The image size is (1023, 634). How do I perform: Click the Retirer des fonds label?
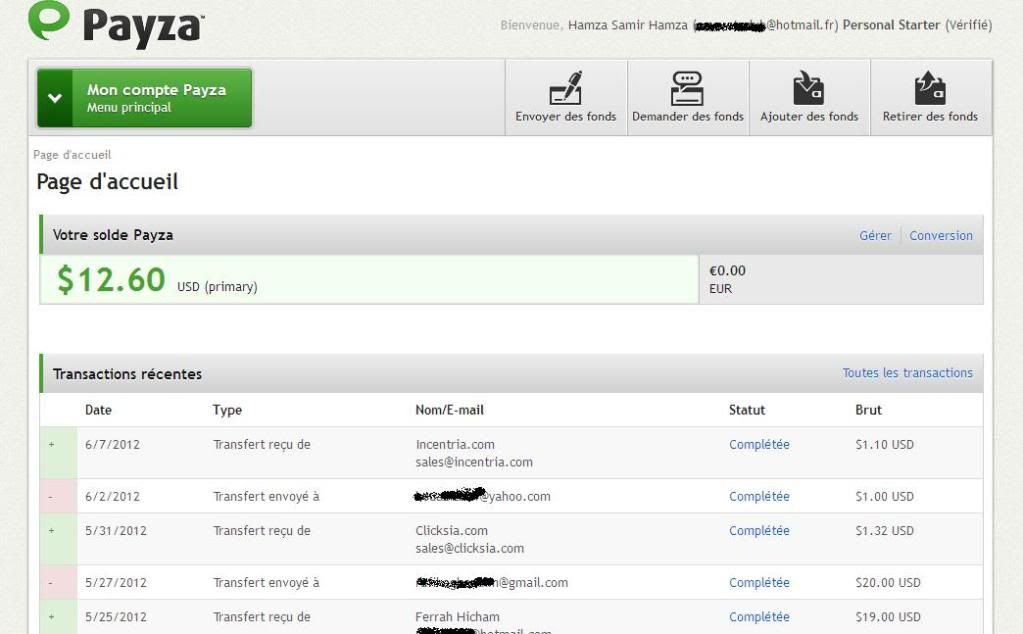click(930, 117)
